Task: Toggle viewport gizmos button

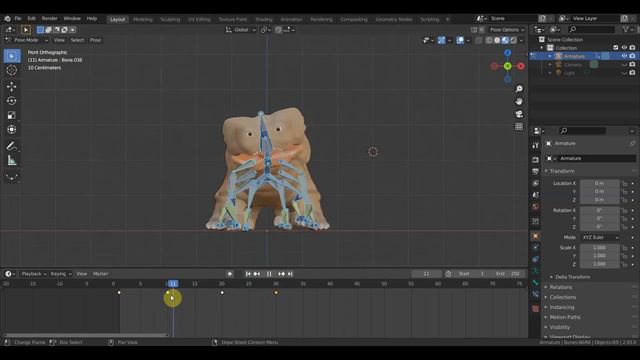Action: click(x=441, y=40)
